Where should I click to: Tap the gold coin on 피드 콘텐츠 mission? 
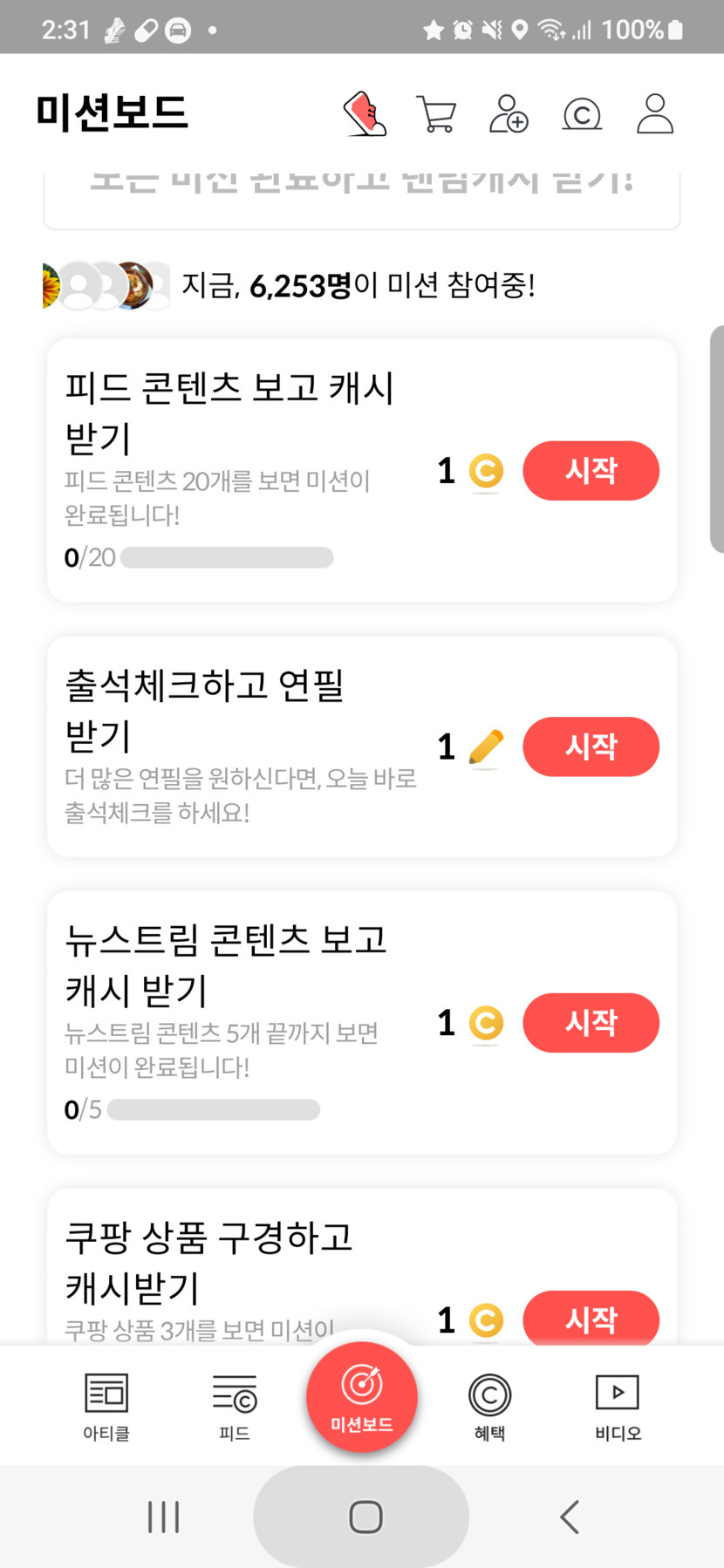click(x=486, y=471)
